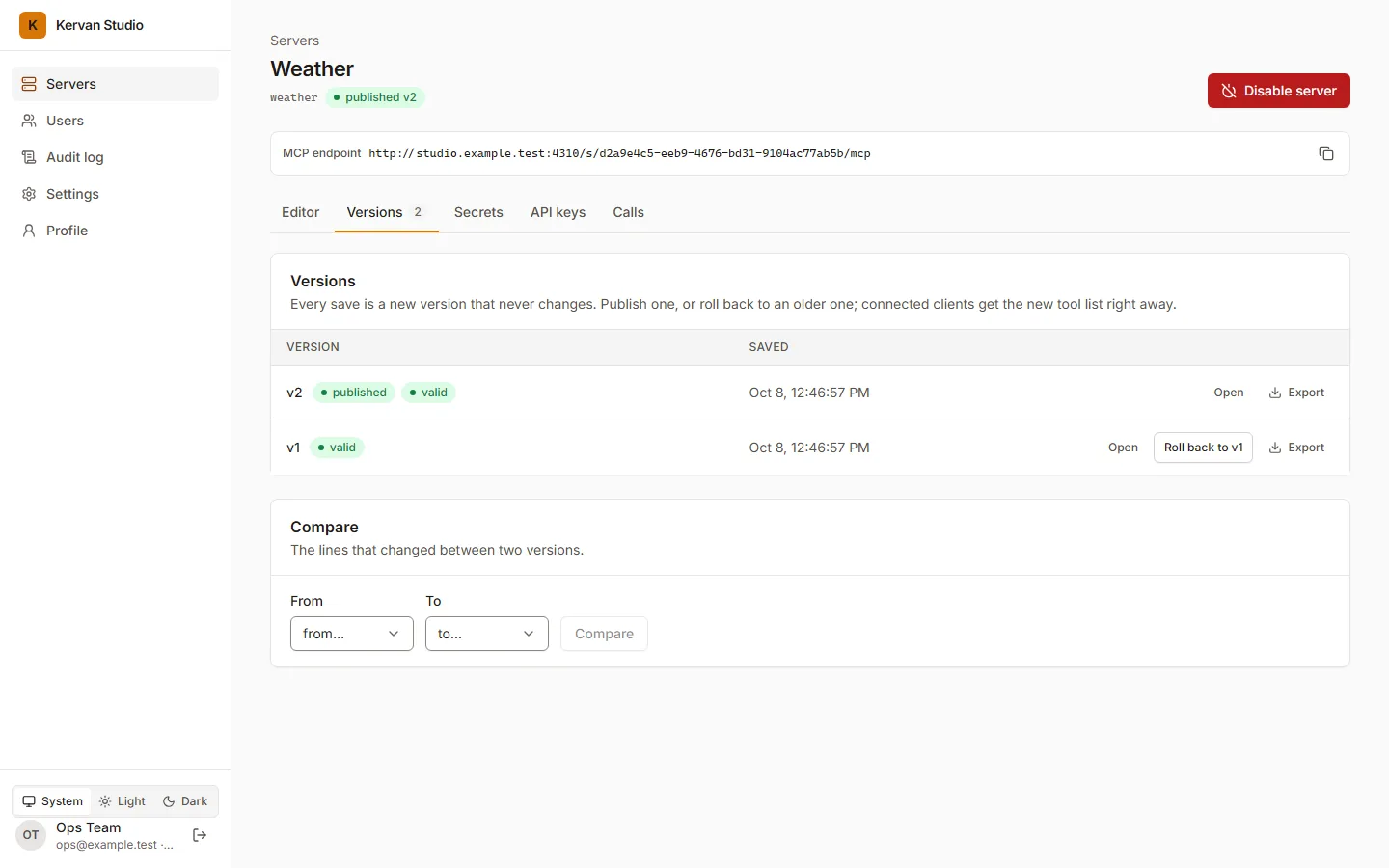Switch to Light theme
The width and height of the screenshot is (1389, 868).
tap(123, 801)
